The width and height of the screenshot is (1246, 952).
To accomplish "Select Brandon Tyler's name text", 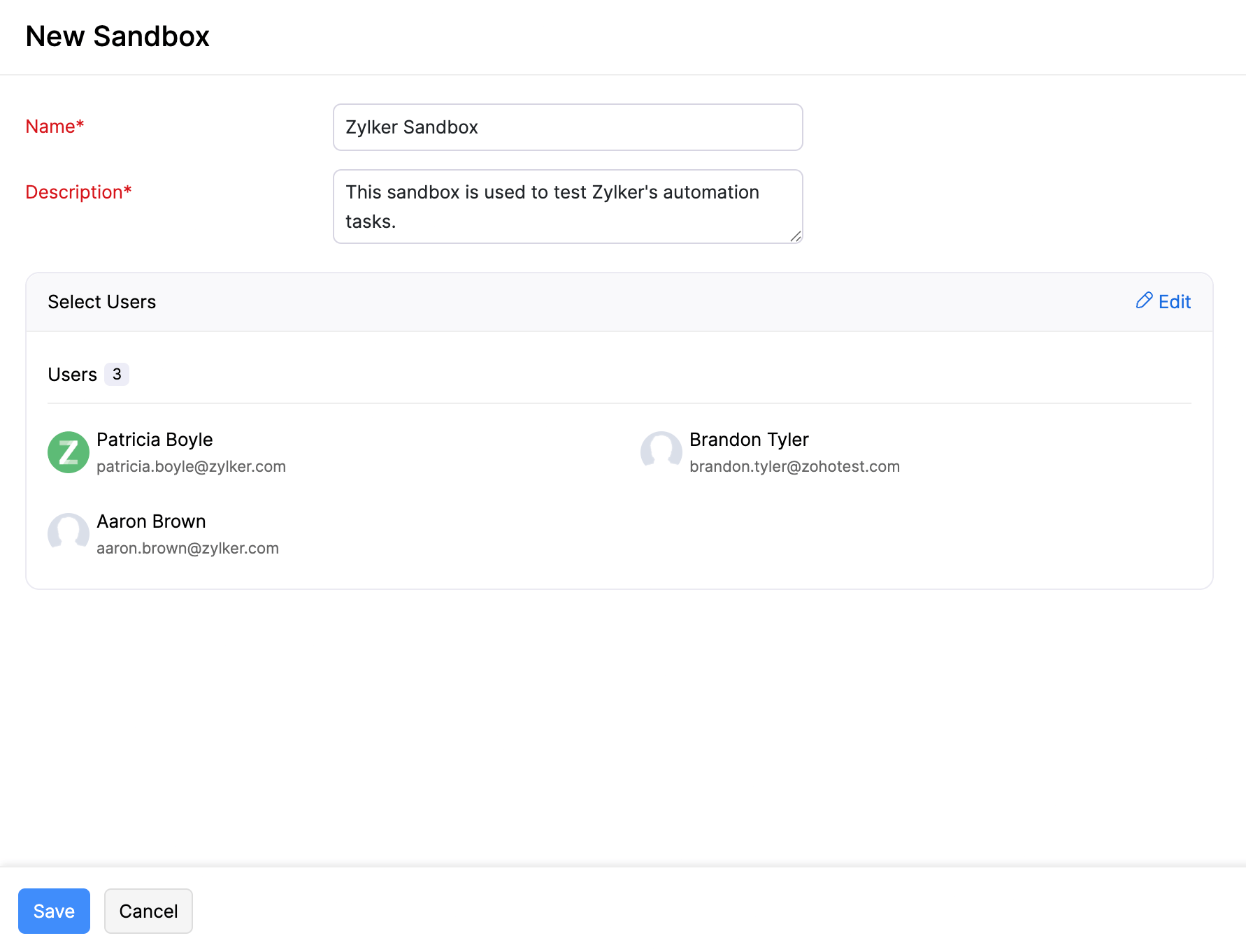I will (x=748, y=440).
